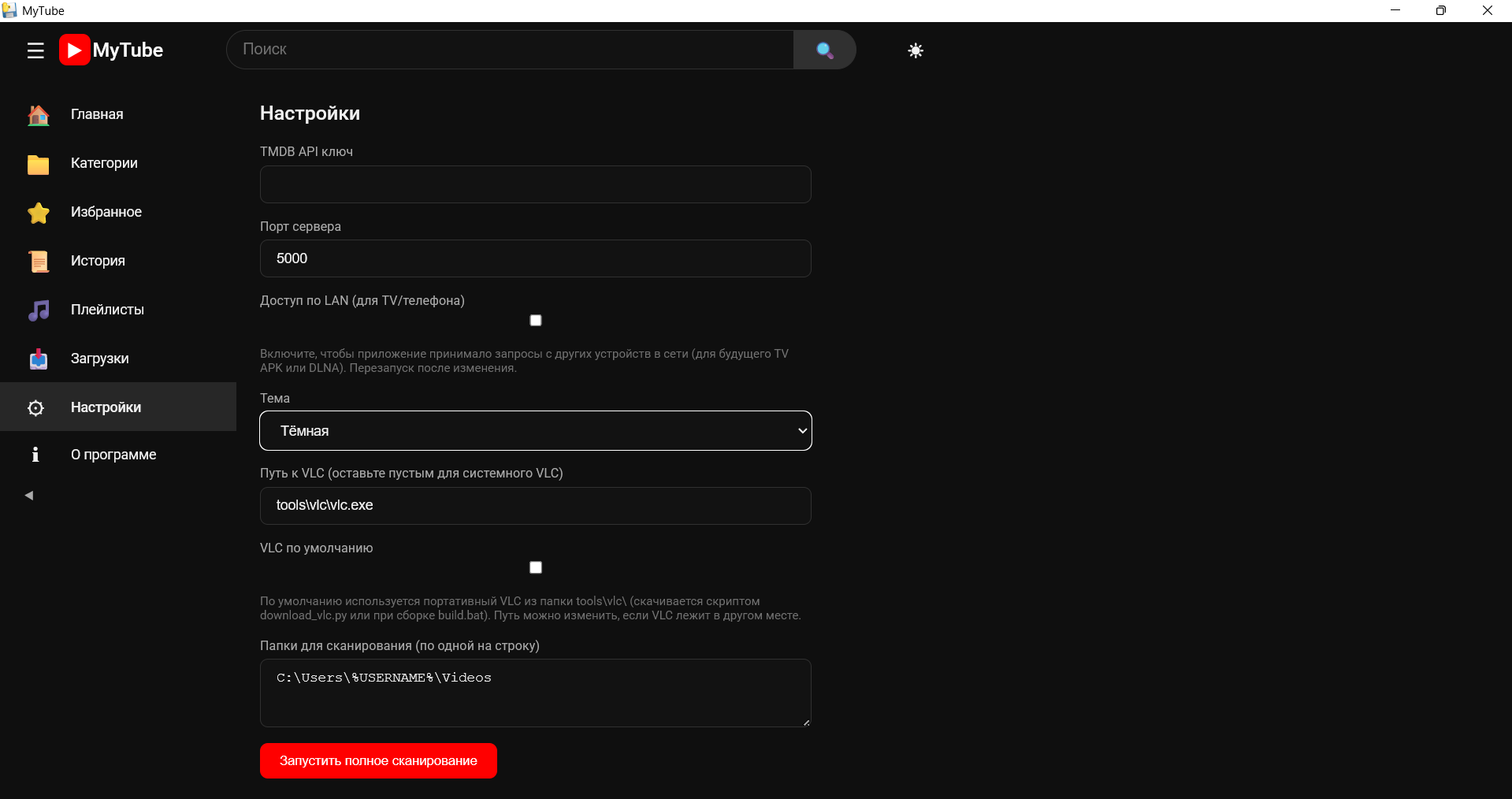1512x799 pixels.
Task: Toggle the sun theme icon
Action: pyautogui.click(x=916, y=50)
